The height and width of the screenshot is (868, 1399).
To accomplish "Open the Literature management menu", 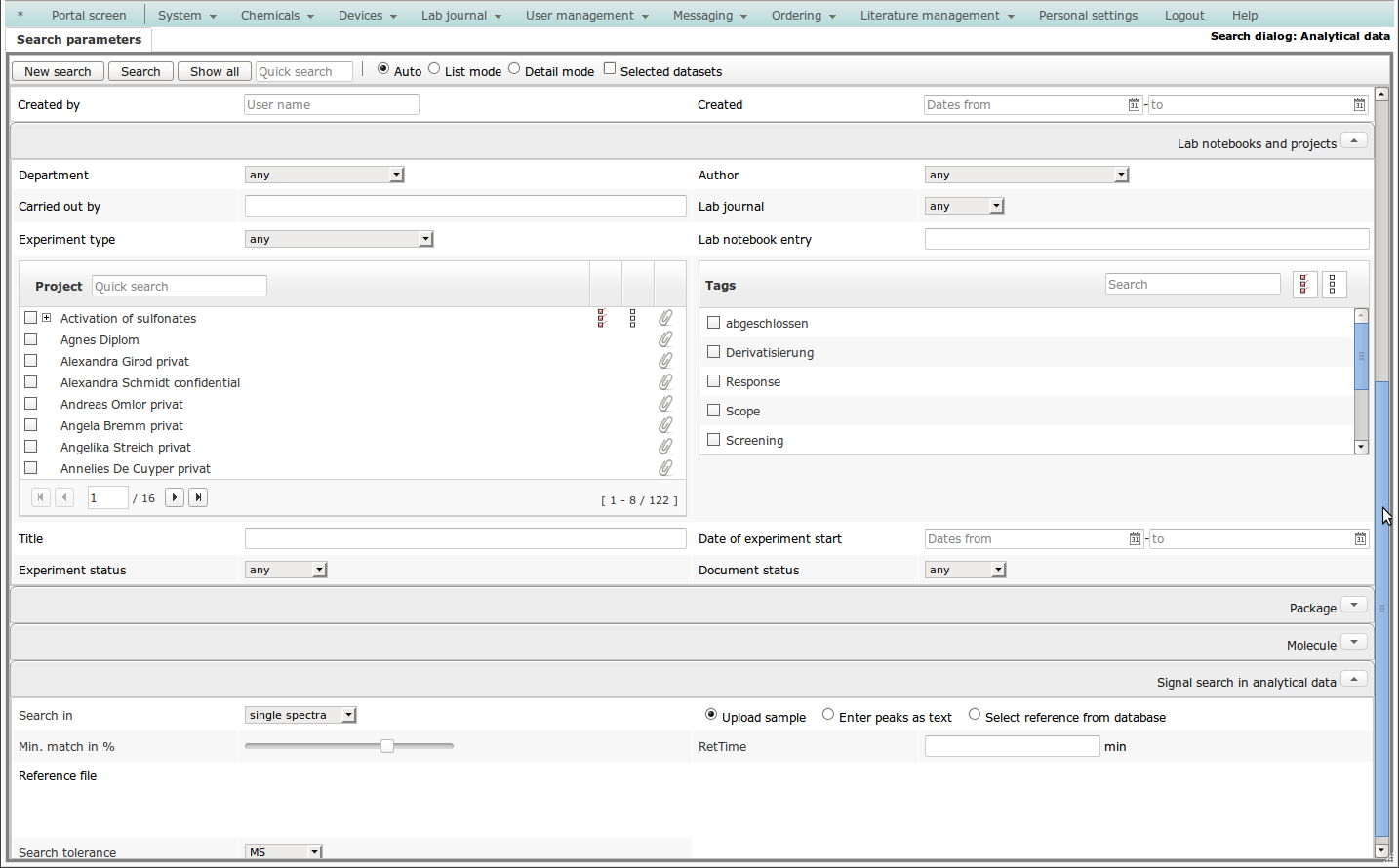I will tap(937, 16).
